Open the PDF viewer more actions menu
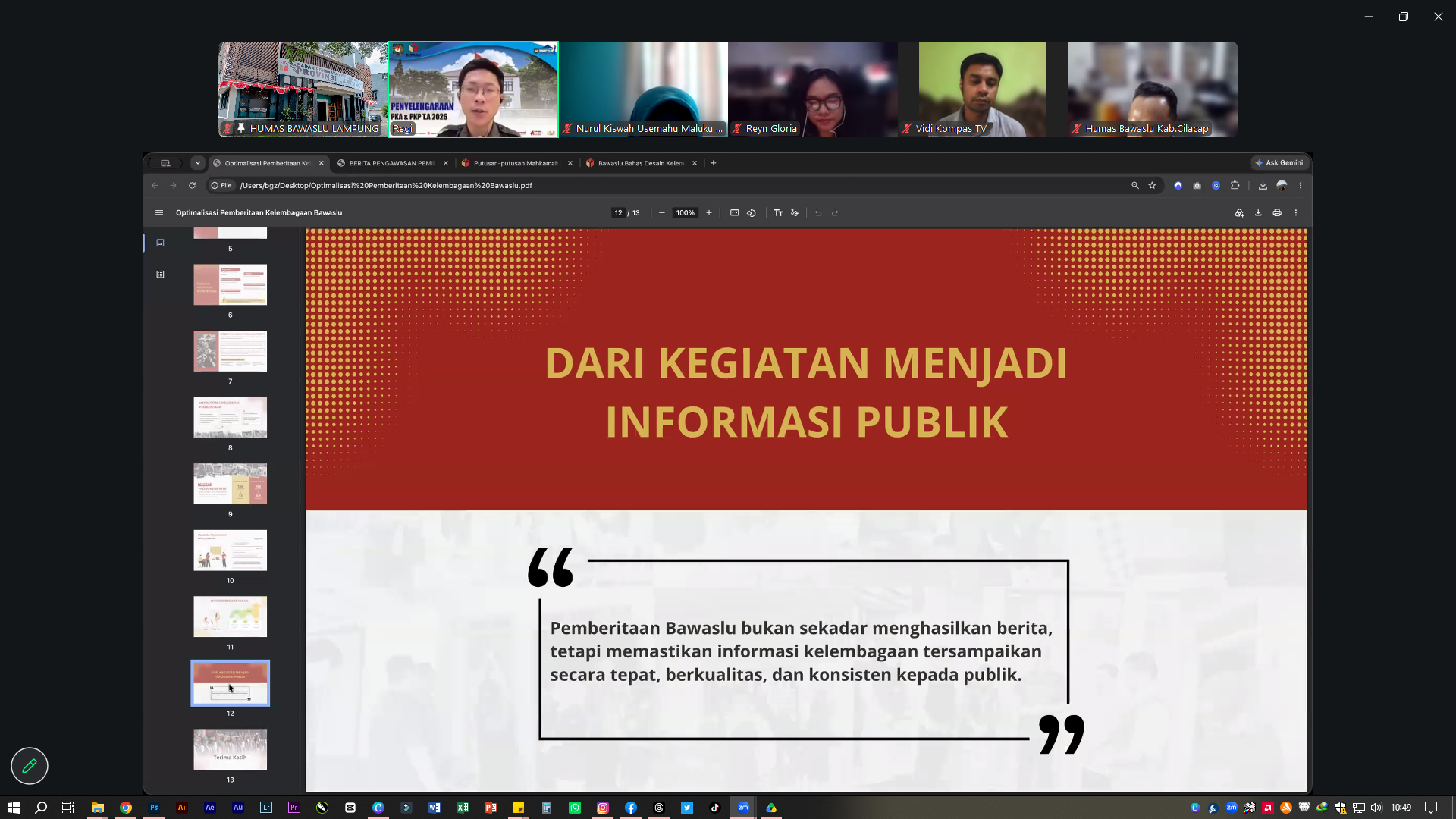The height and width of the screenshot is (819, 1456). coord(1296,213)
